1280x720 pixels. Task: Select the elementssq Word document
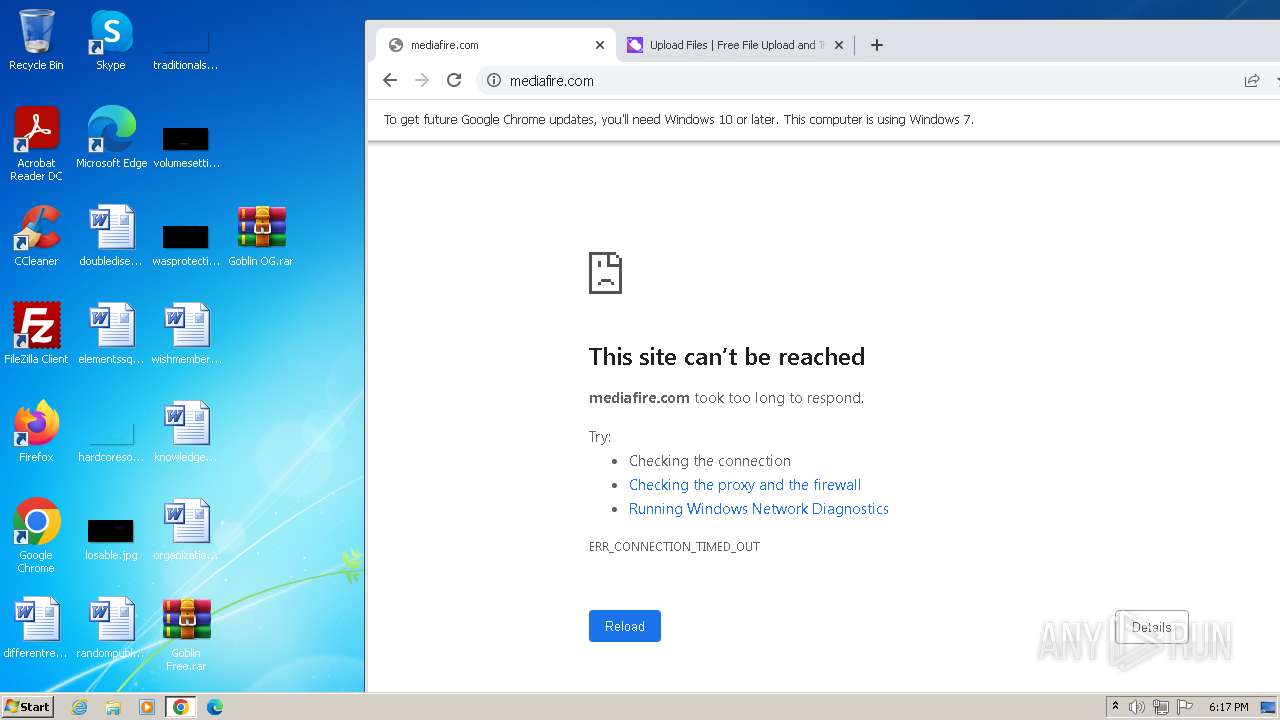[x=111, y=333]
